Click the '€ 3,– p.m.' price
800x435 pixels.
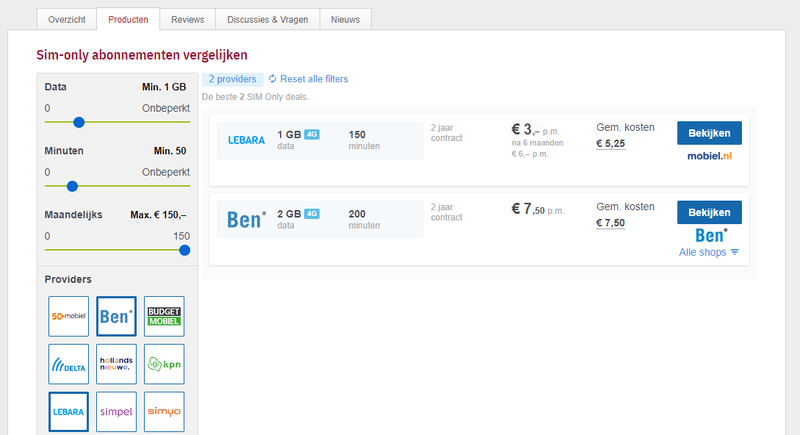[x=535, y=130]
